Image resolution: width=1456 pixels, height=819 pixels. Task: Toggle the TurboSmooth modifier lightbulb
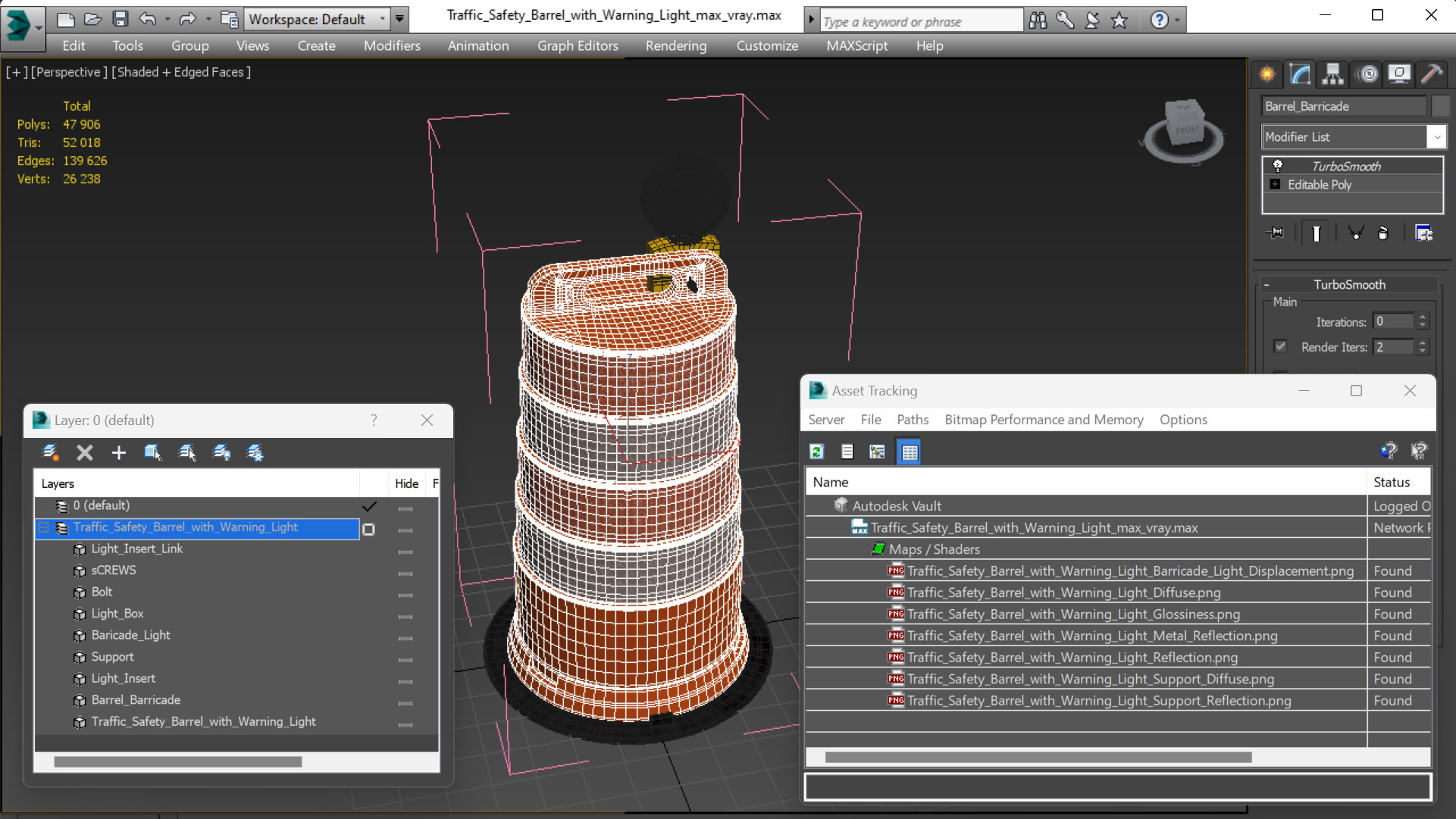pos(1278,165)
